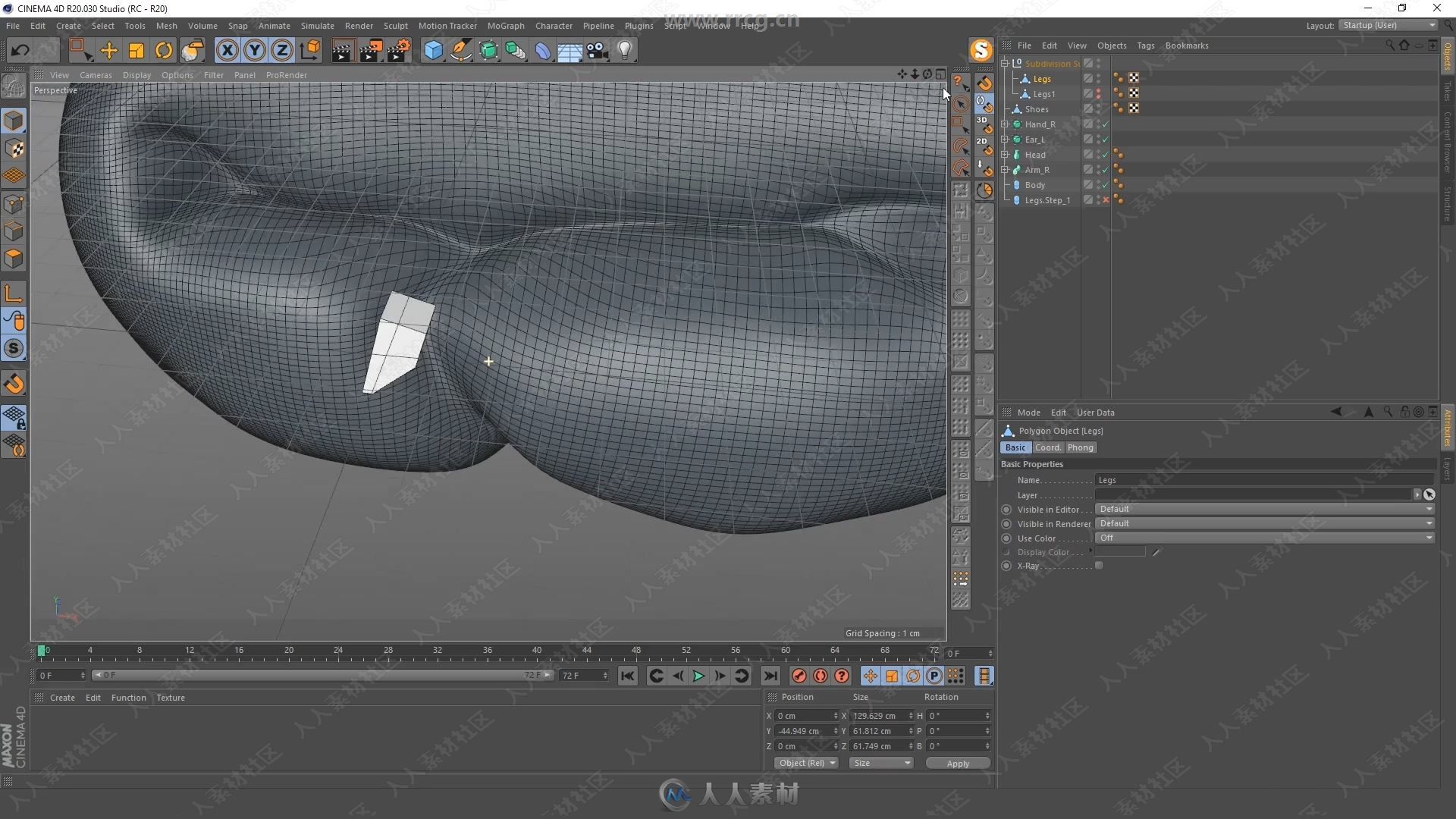Select the Scale tool
The image size is (1456, 819).
click(x=136, y=51)
